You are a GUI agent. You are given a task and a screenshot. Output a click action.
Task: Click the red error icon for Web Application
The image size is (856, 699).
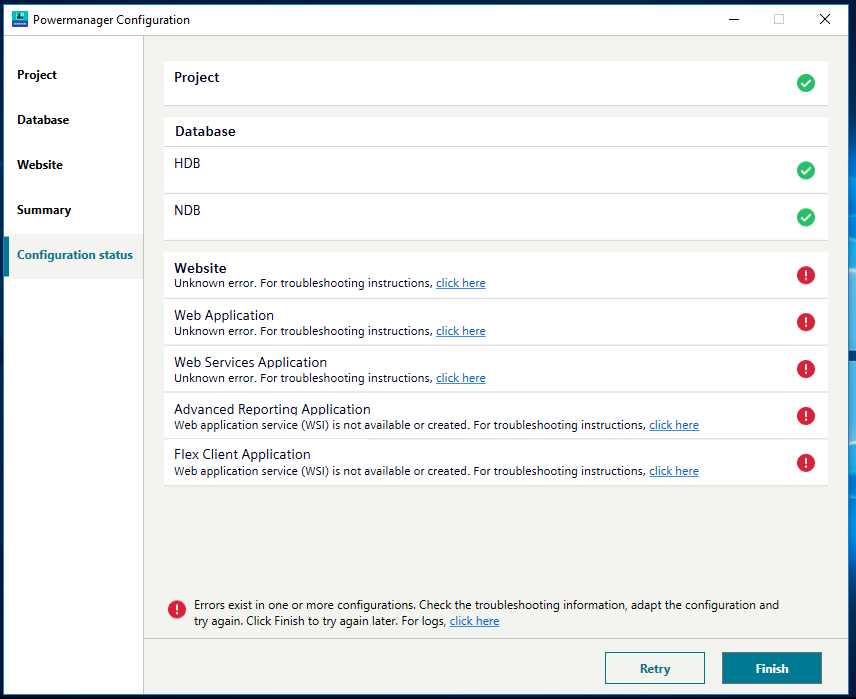(x=806, y=322)
